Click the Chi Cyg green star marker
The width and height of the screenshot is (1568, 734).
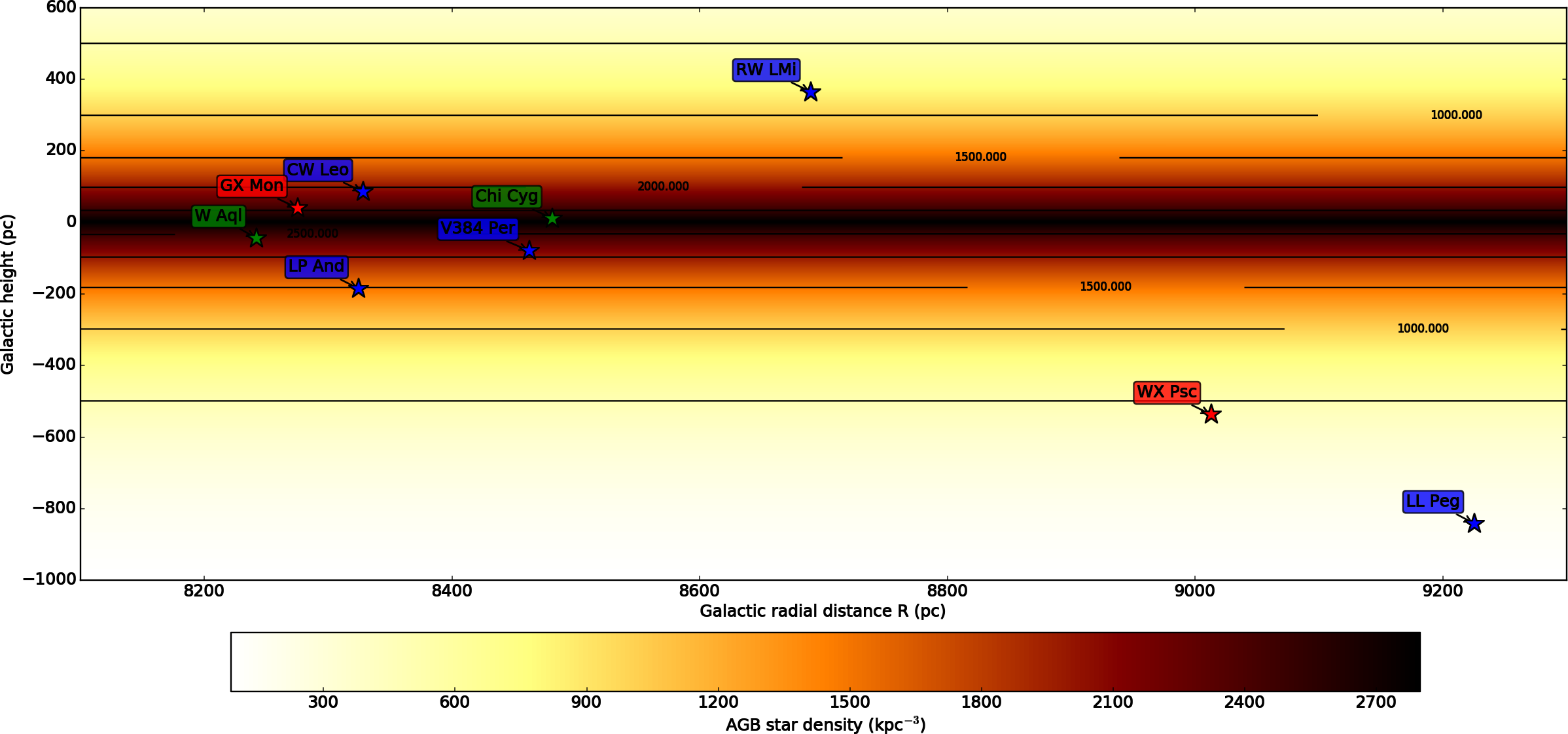552,219
